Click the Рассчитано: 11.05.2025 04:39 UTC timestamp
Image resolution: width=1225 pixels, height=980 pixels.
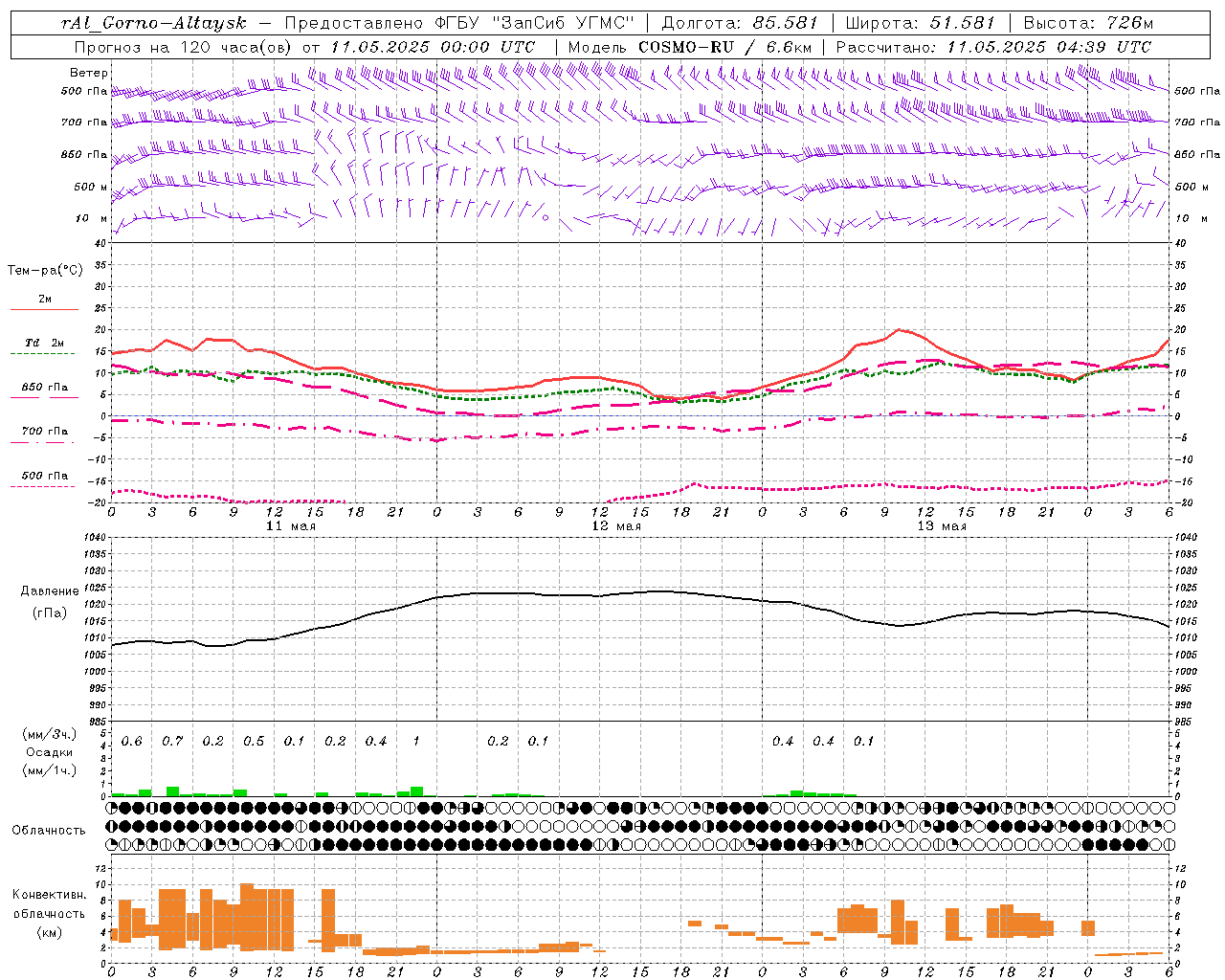pyautogui.click(x=992, y=47)
